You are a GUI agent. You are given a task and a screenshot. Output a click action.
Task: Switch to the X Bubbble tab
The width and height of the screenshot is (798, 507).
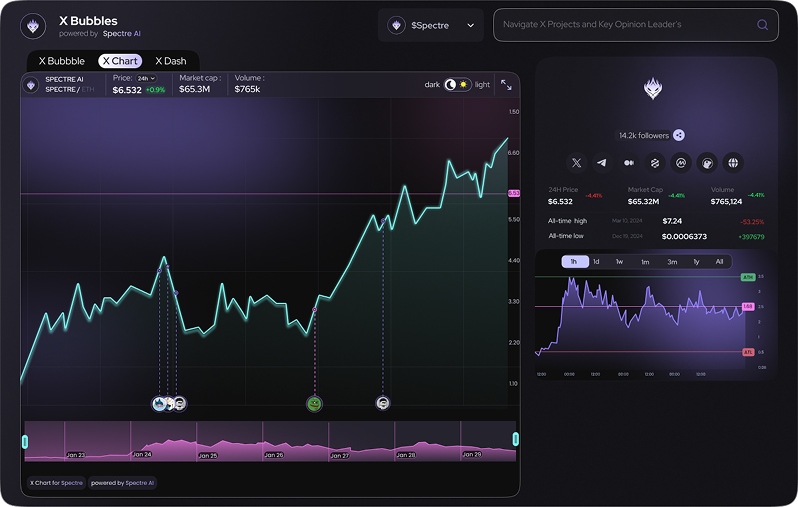[62, 61]
